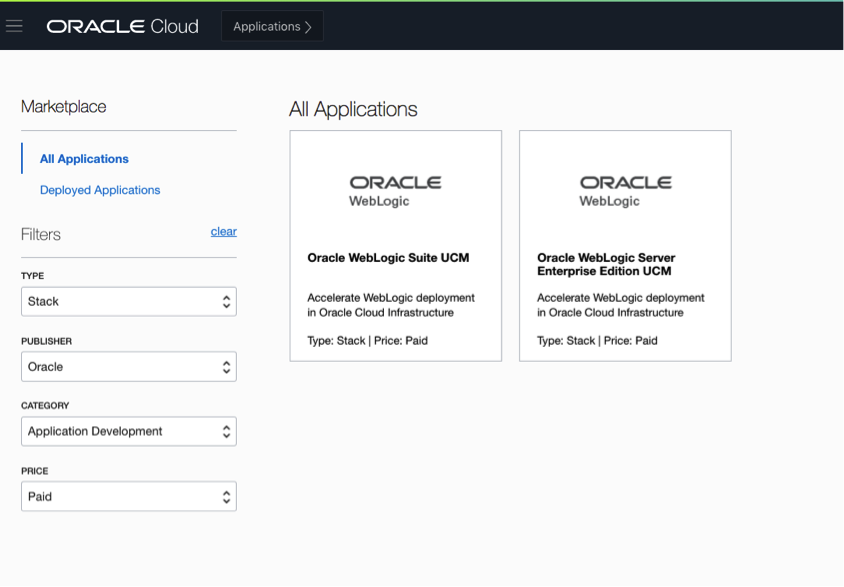
Task: Go to Deployed Applications
Action: click(x=100, y=190)
